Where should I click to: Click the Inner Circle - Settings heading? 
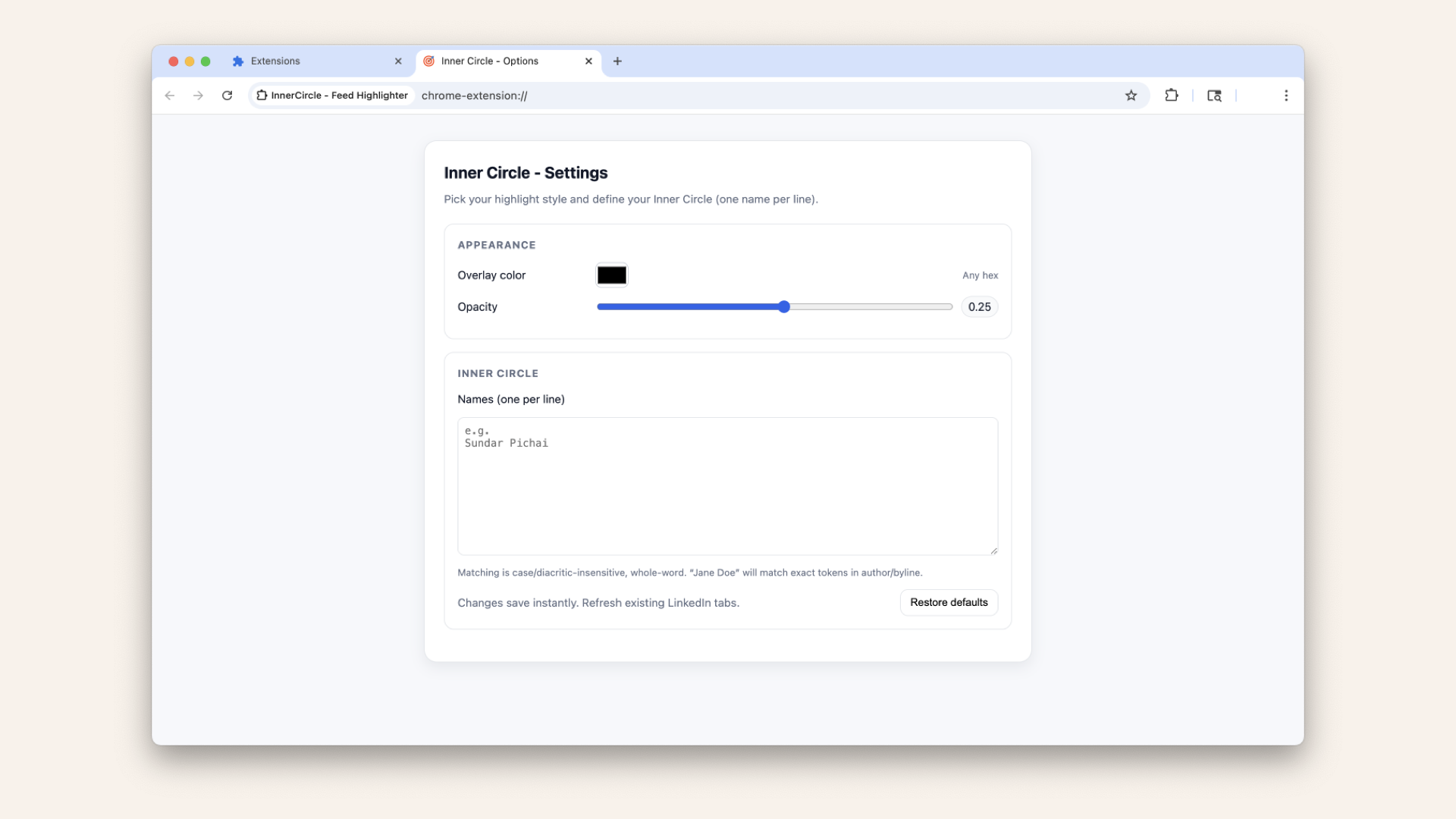coord(526,173)
